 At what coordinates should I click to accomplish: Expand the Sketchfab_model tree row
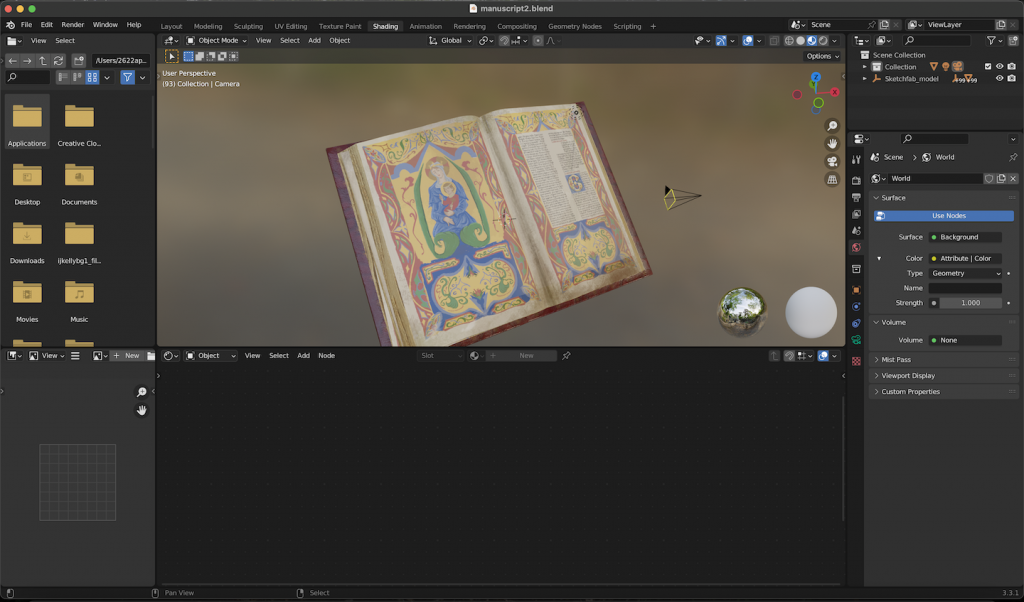(x=865, y=79)
